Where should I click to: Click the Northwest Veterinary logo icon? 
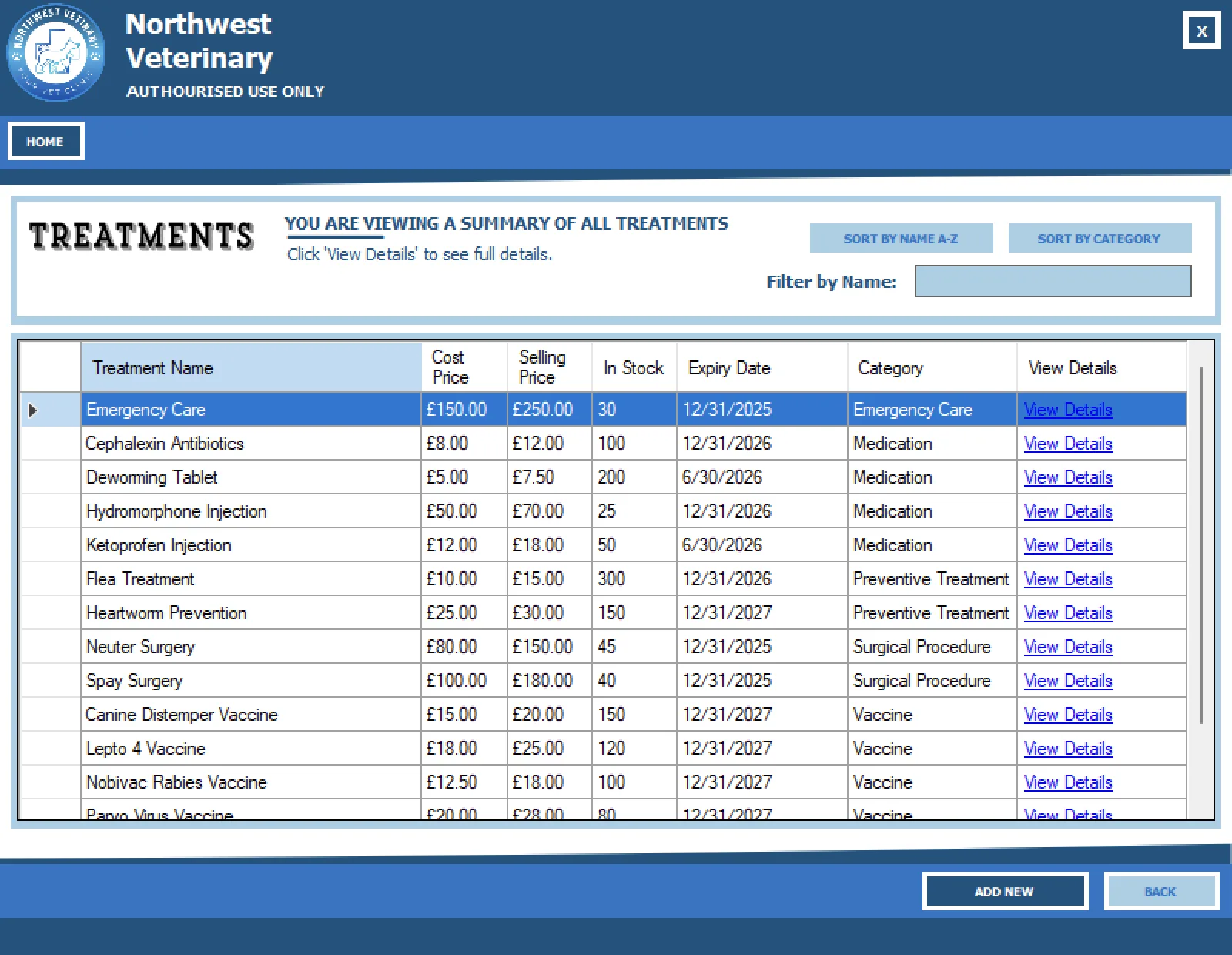(55, 52)
